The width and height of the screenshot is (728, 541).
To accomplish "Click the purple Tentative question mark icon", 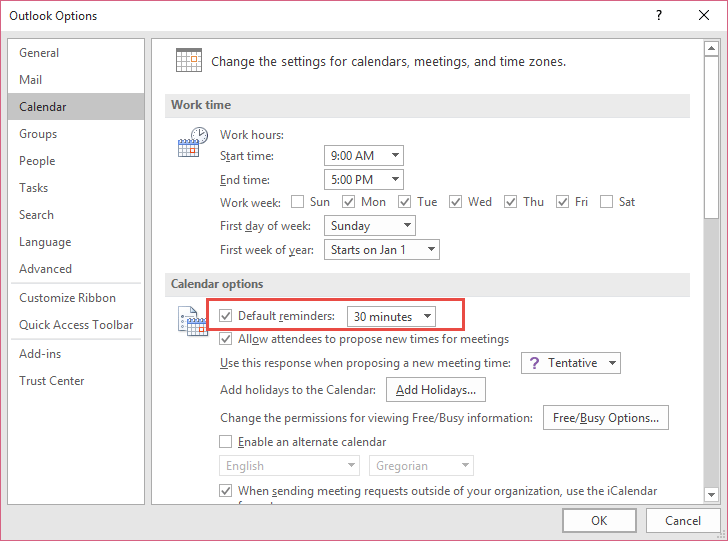I will click(x=534, y=363).
